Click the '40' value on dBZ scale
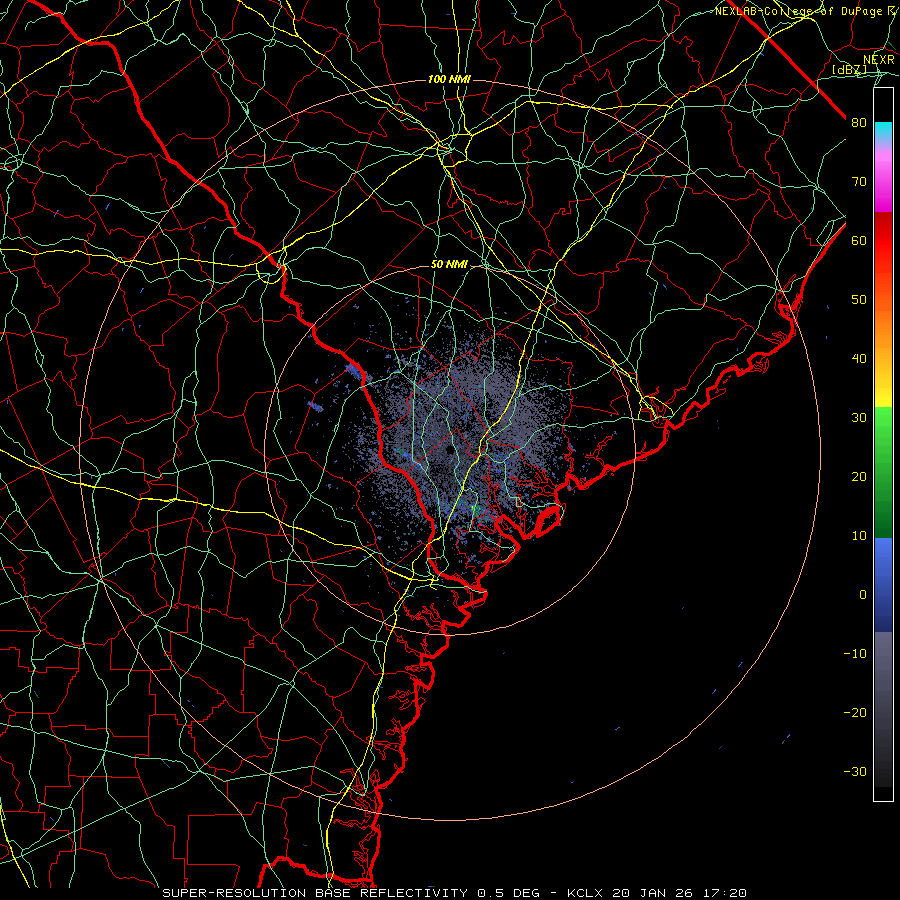900x900 pixels. (859, 359)
